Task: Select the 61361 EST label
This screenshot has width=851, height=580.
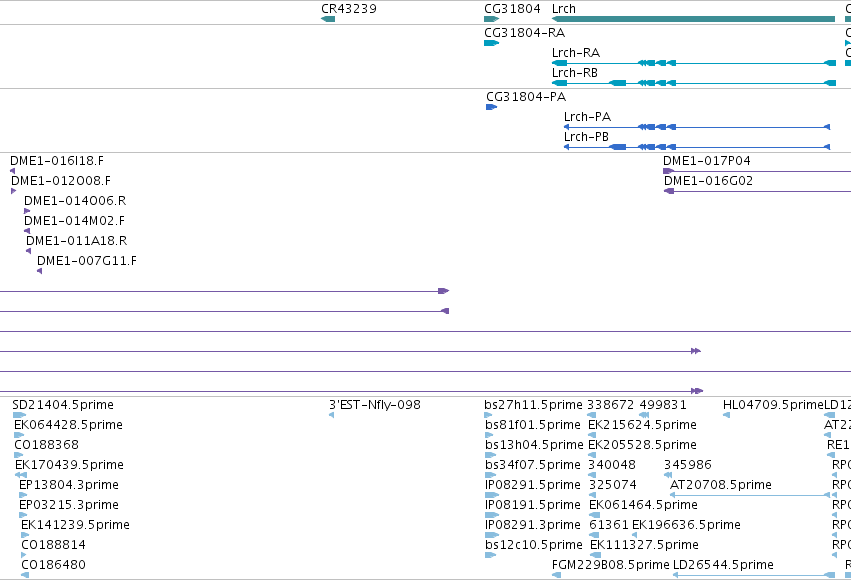Action: (x=608, y=525)
